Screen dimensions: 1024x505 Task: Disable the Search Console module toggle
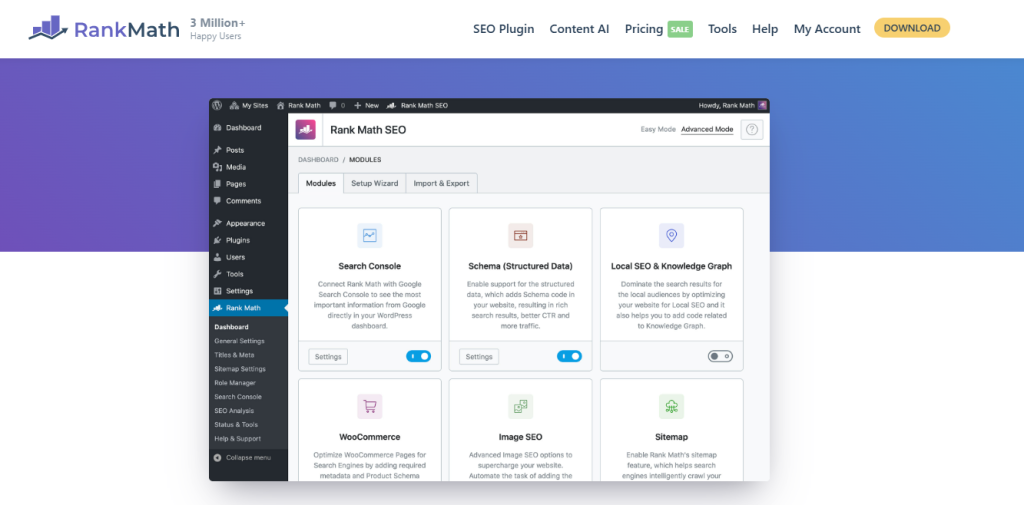point(418,356)
